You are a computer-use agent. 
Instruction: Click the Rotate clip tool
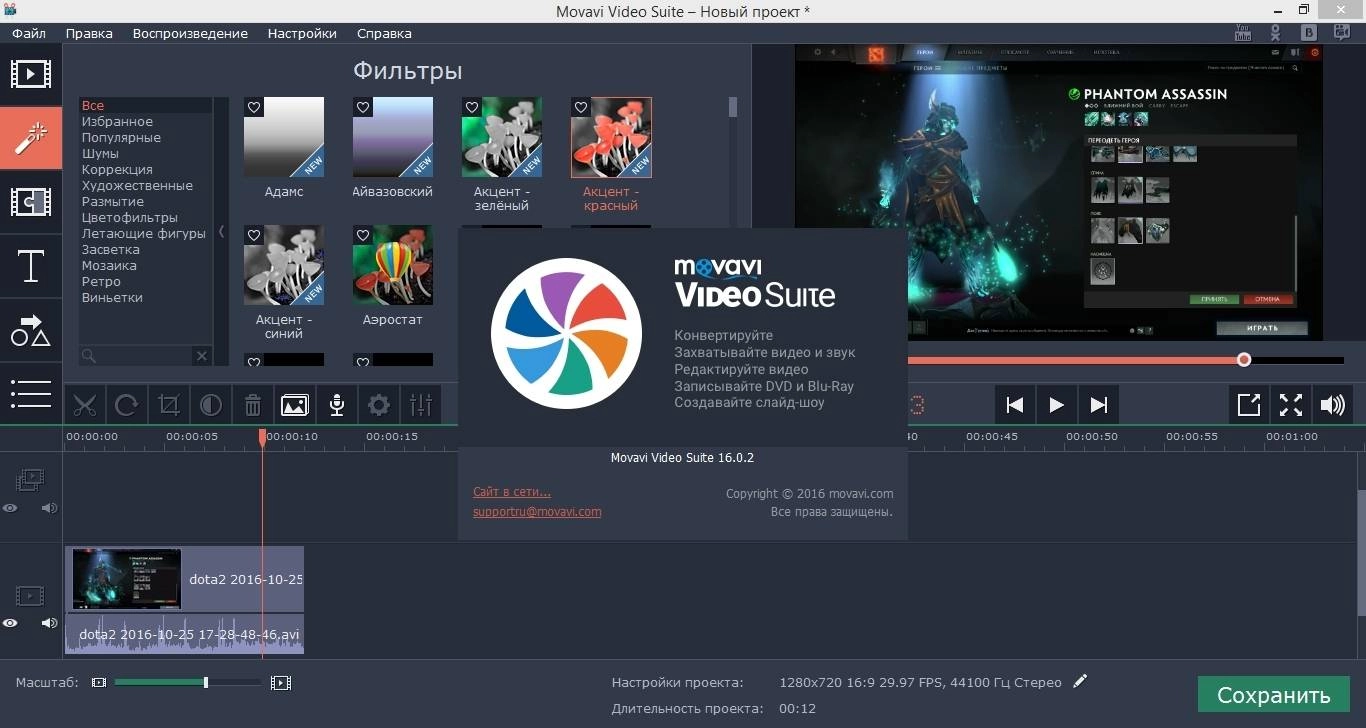[127, 405]
